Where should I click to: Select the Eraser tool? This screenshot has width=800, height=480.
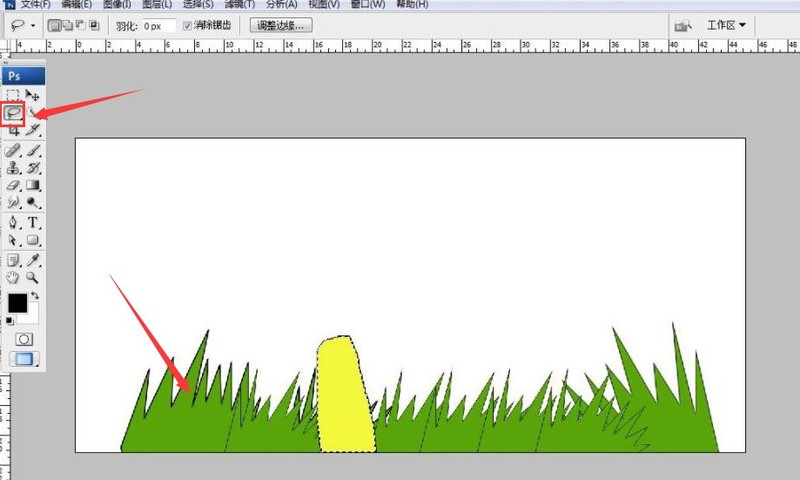point(13,186)
